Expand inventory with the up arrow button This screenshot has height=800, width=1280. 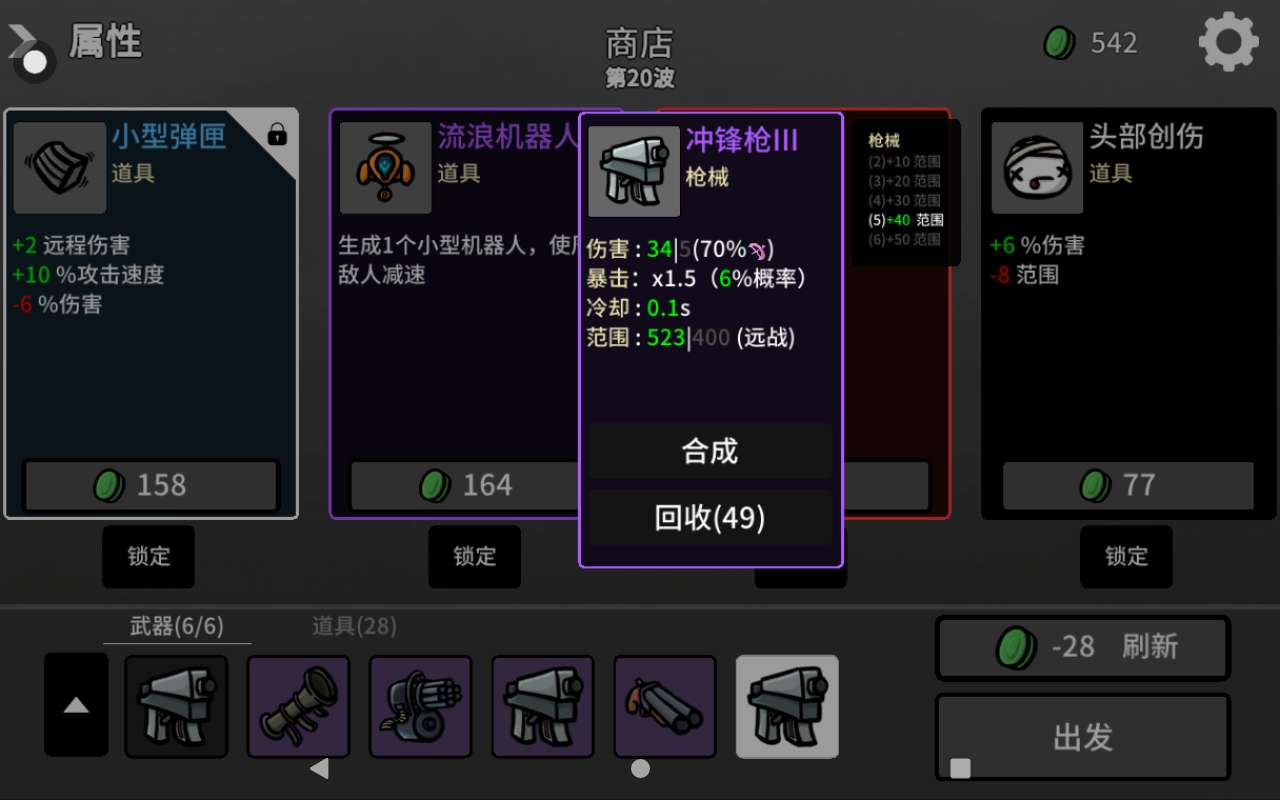(76, 705)
